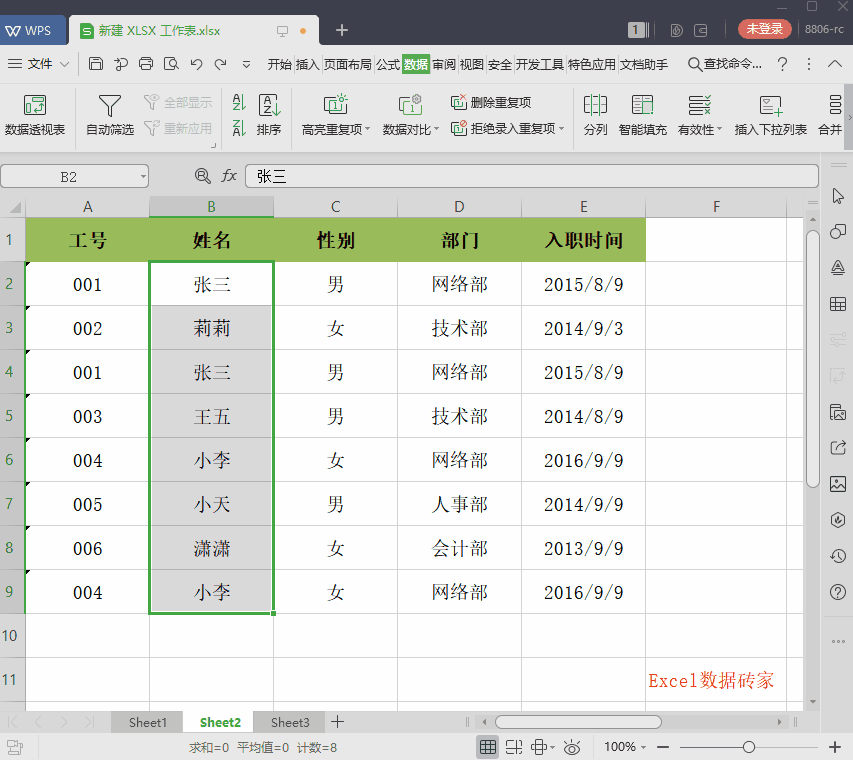The width and height of the screenshot is (853, 760).
Task: Open 删除重复项 Remove Duplicates
Action: tap(498, 101)
